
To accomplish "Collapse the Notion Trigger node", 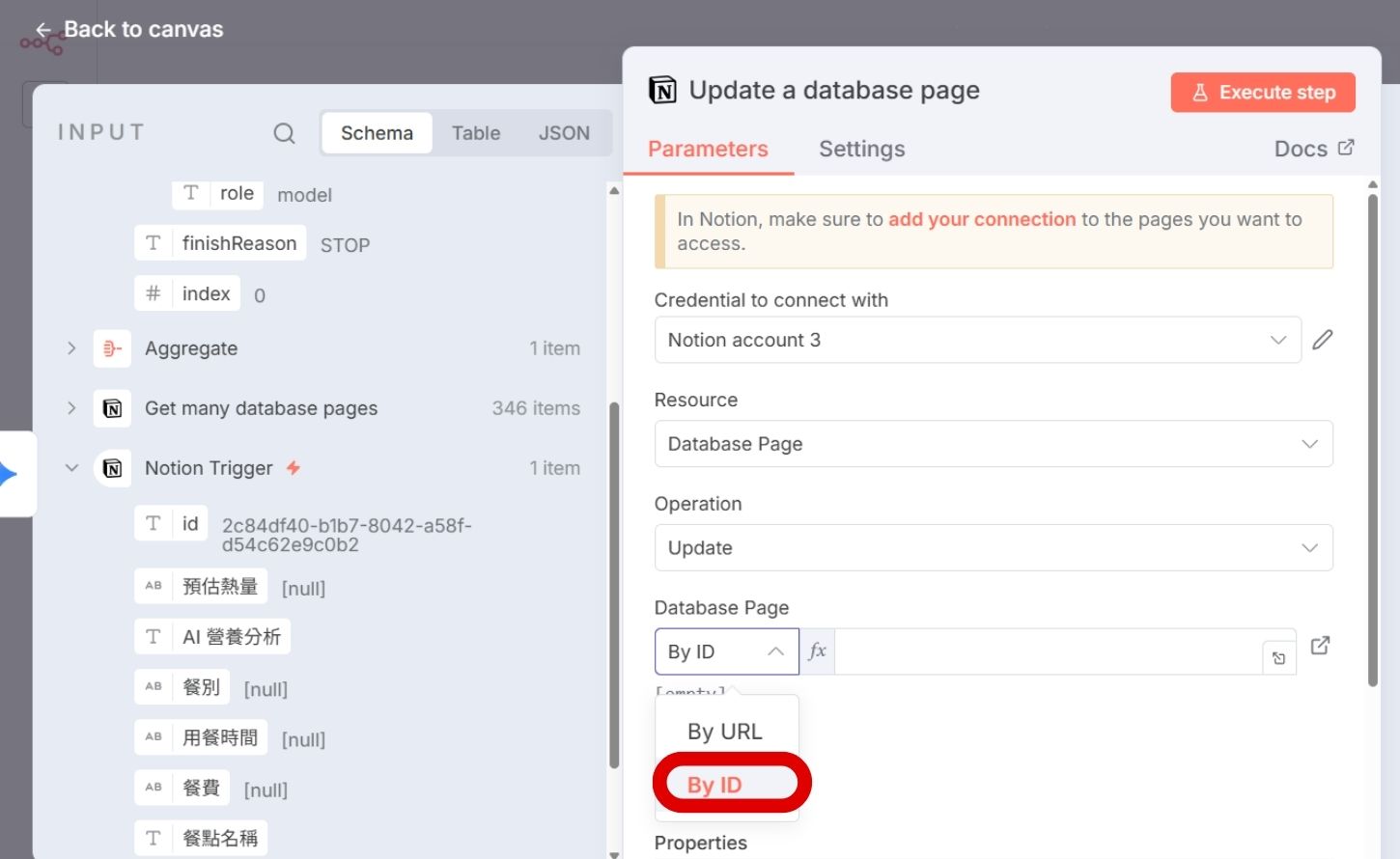I will (x=71, y=468).
